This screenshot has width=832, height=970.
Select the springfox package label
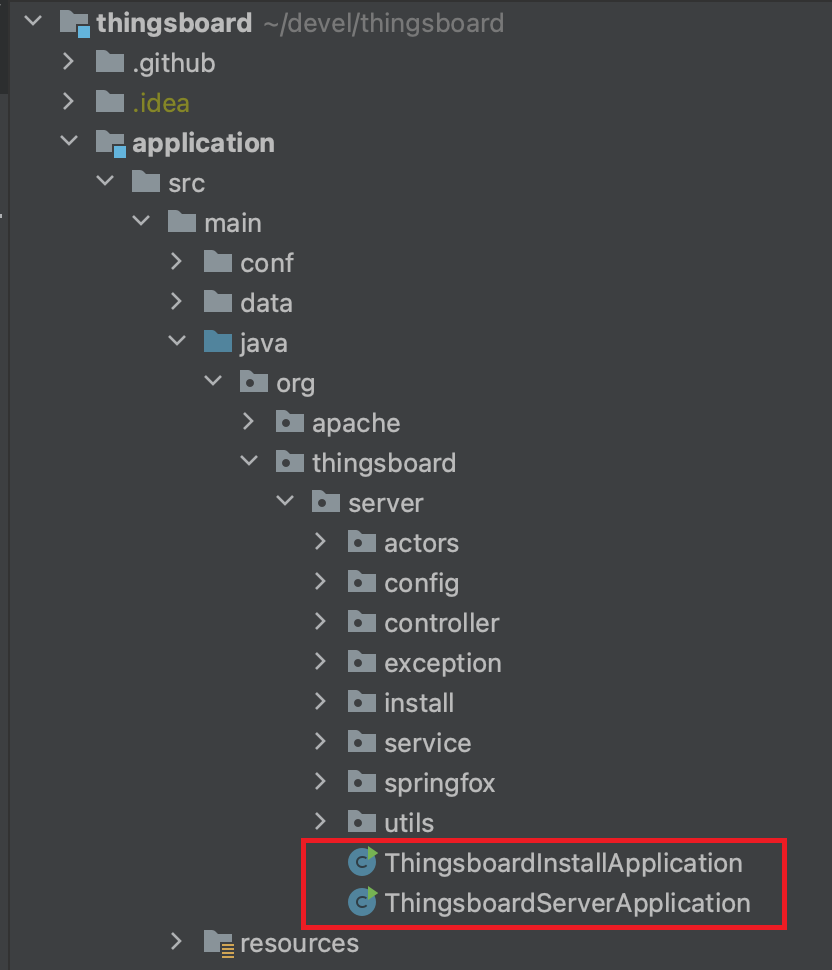[x=439, y=783]
